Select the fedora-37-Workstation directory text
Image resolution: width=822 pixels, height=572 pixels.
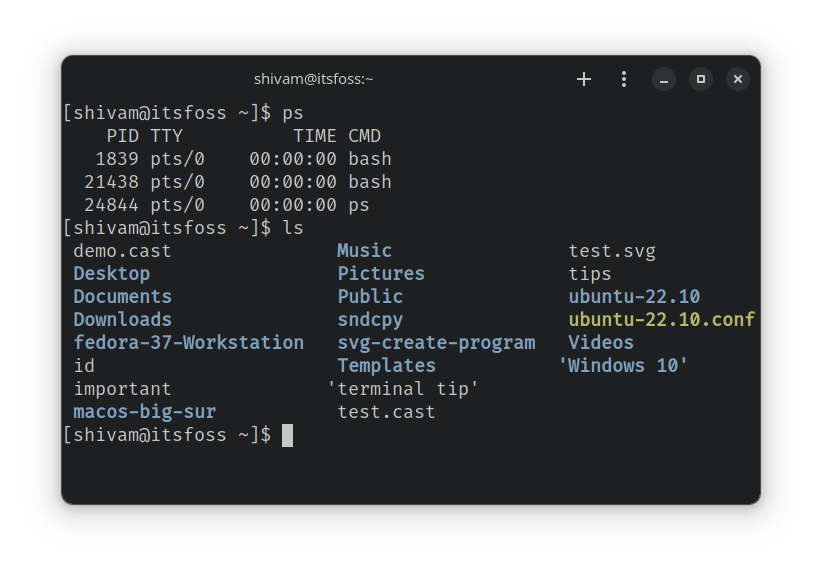pyautogui.click(x=189, y=343)
